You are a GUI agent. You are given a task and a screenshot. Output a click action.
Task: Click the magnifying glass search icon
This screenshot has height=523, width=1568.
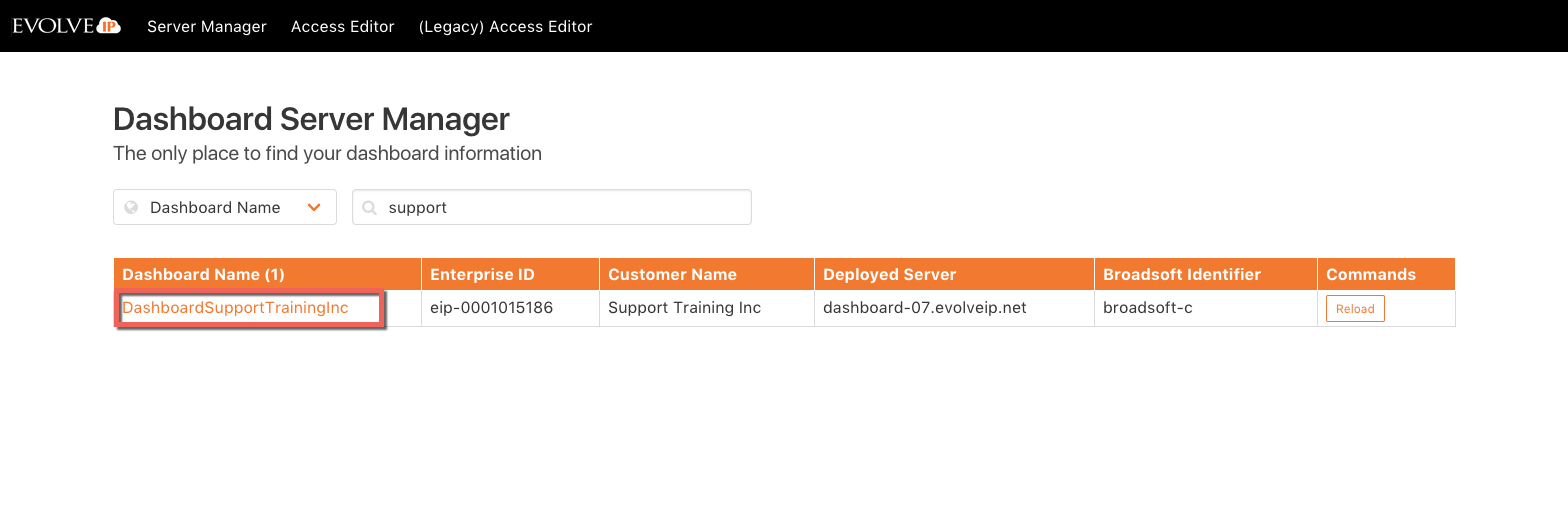(370, 208)
